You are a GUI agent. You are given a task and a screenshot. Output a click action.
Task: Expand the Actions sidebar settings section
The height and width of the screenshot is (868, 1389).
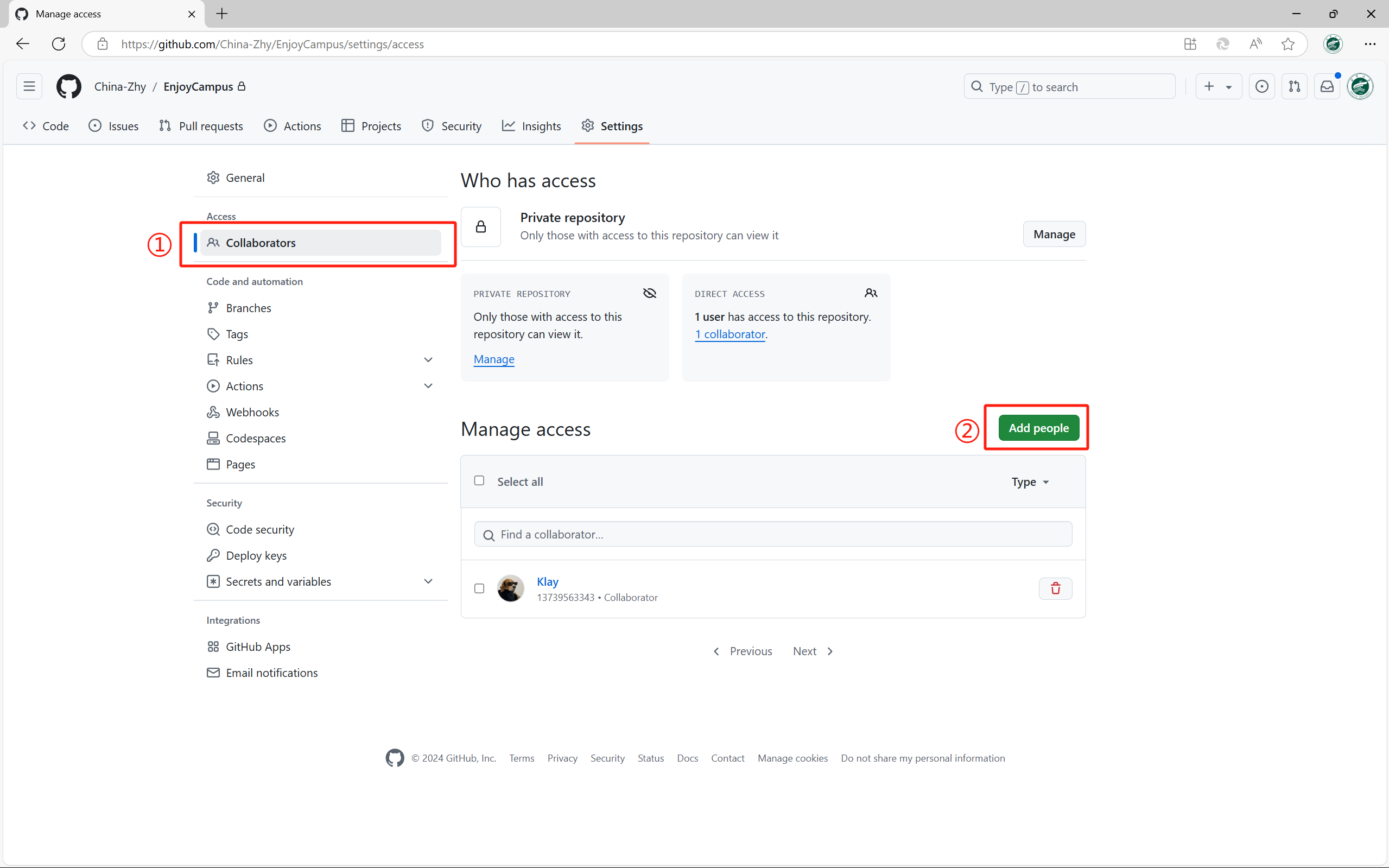tap(428, 386)
